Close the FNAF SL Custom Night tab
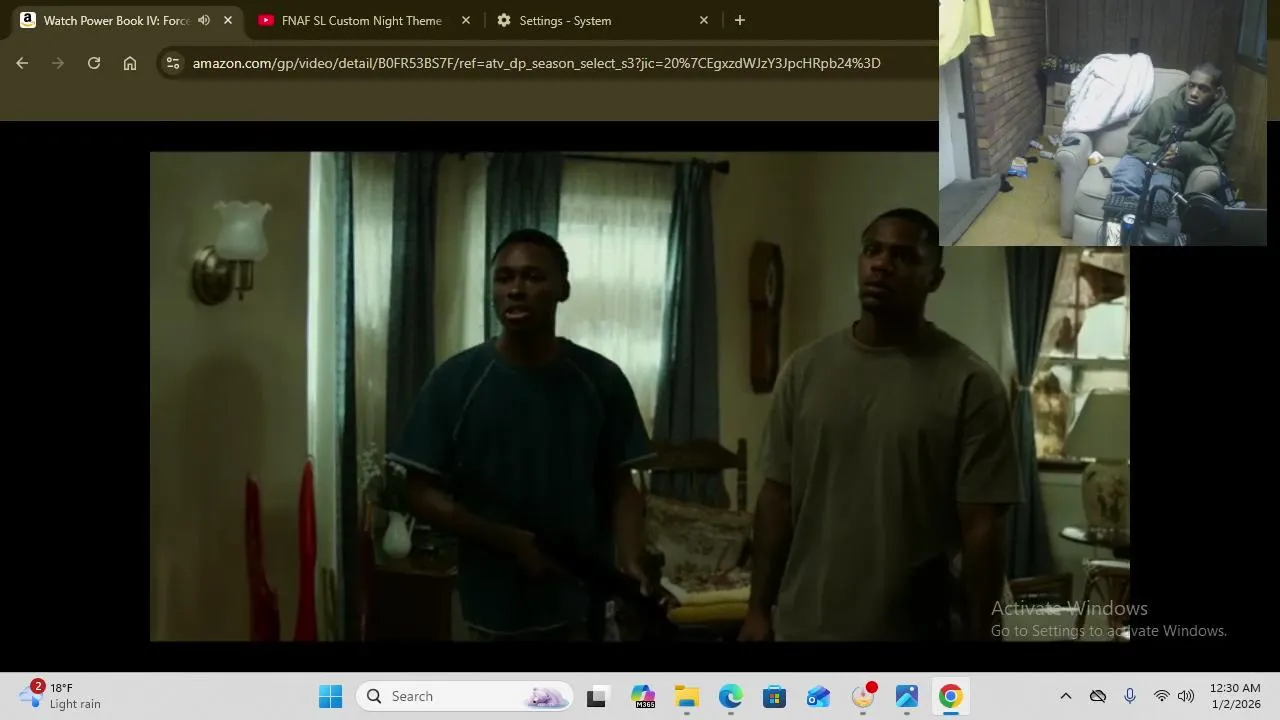Screen dimensions: 1280x720 (466, 20)
